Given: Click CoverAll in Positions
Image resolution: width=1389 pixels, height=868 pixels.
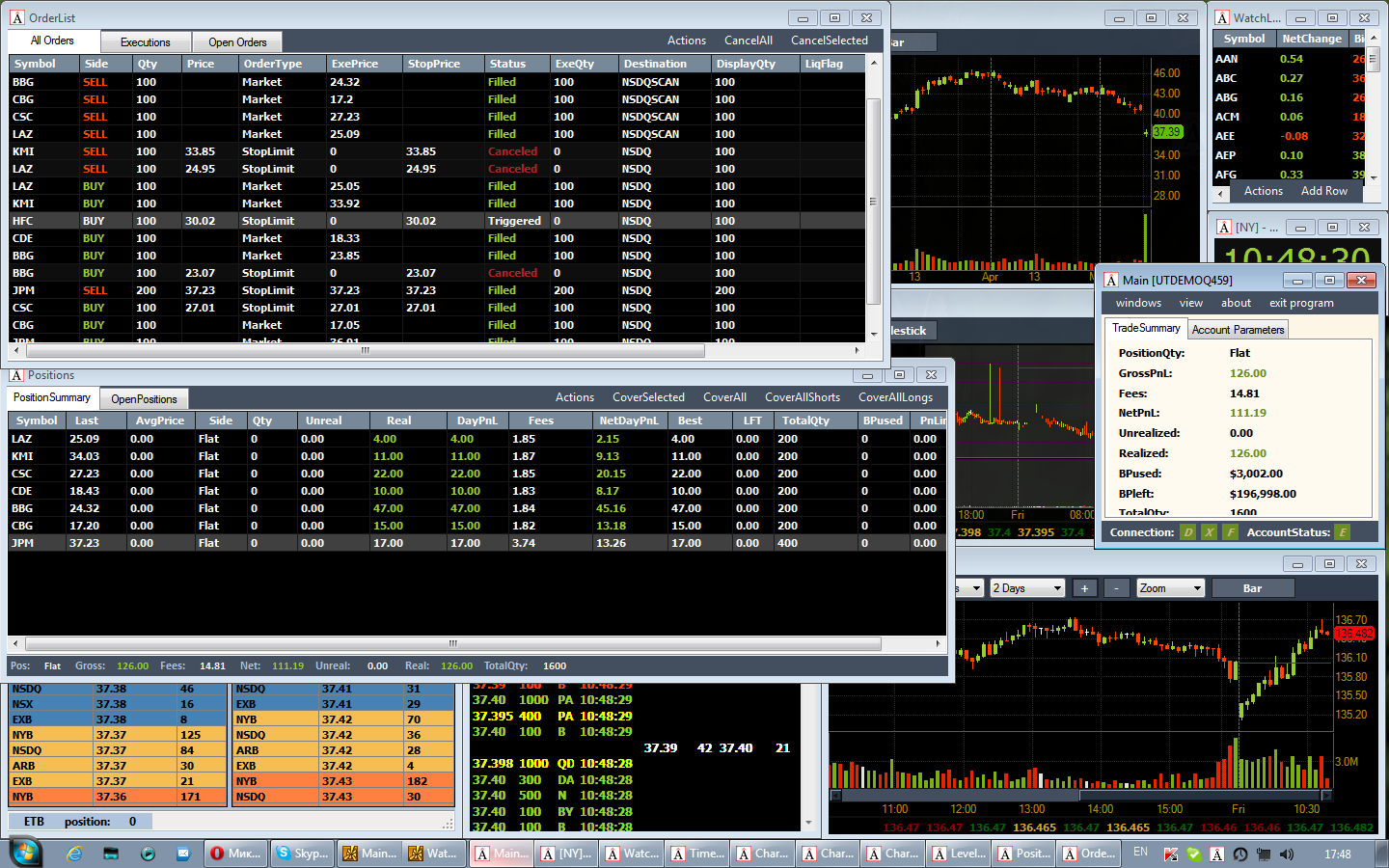Looking at the screenshot, I should (x=724, y=397).
